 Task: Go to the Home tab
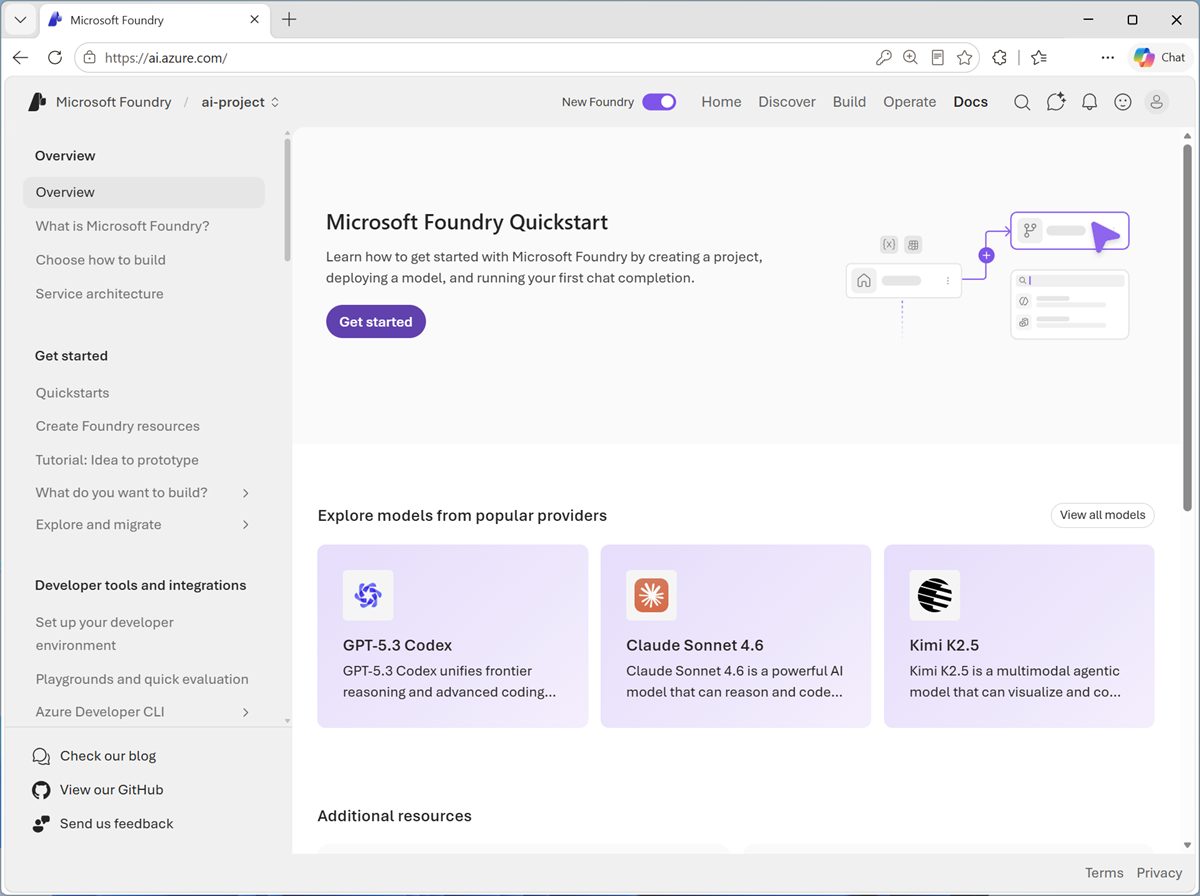click(x=721, y=102)
